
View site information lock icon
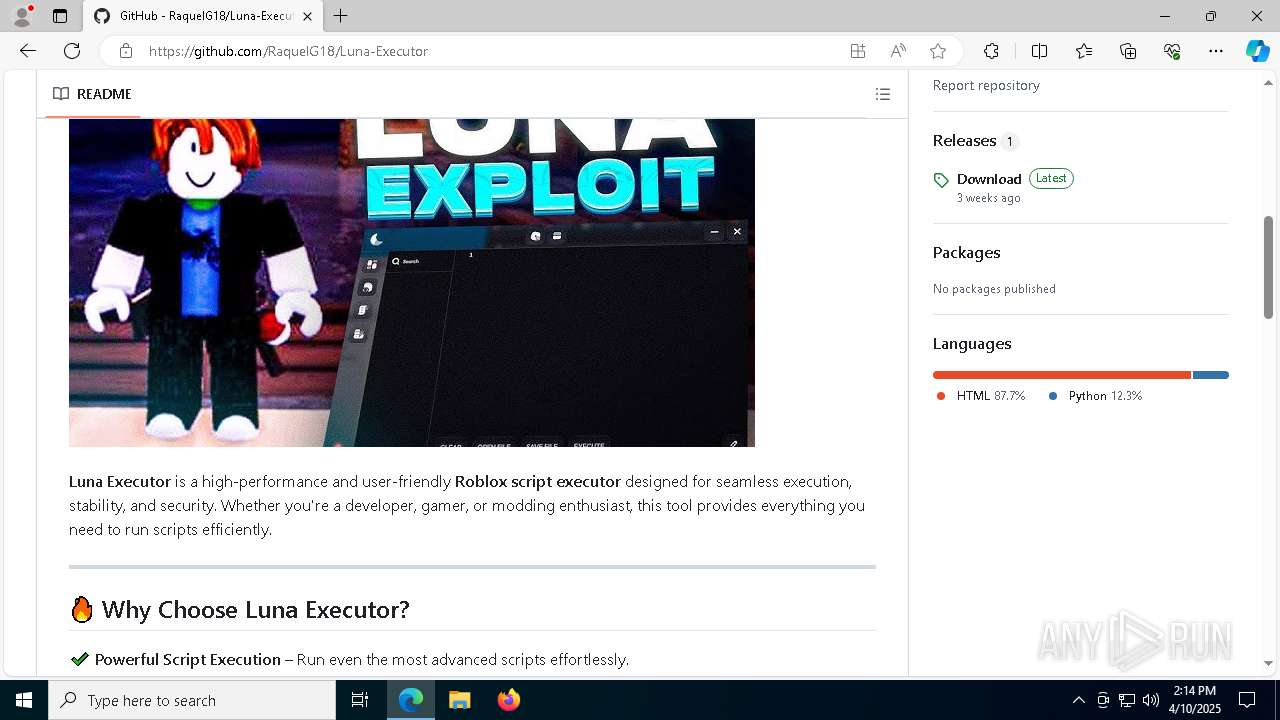(x=126, y=51)
